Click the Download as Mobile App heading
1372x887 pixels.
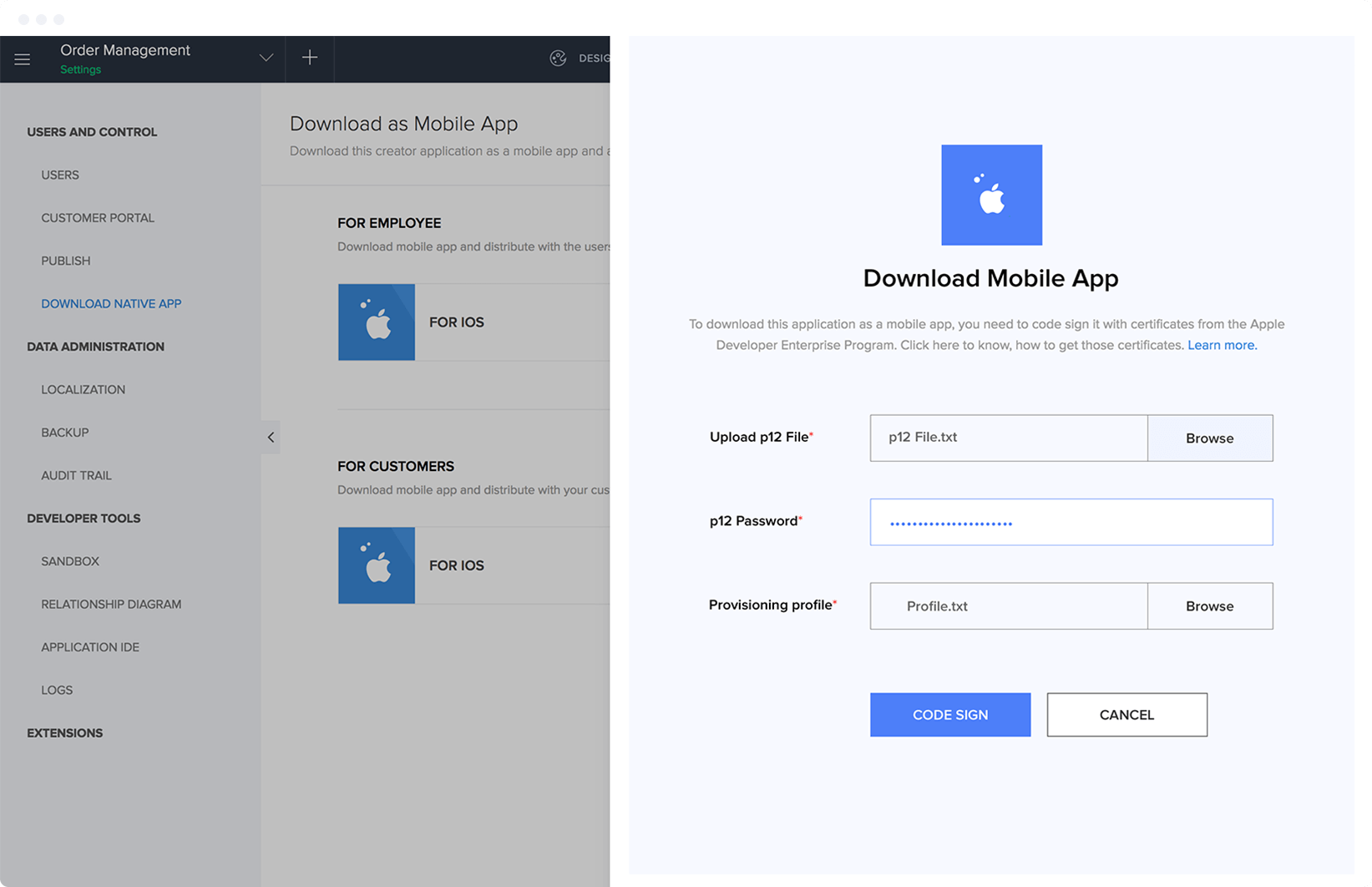(403, 124)
